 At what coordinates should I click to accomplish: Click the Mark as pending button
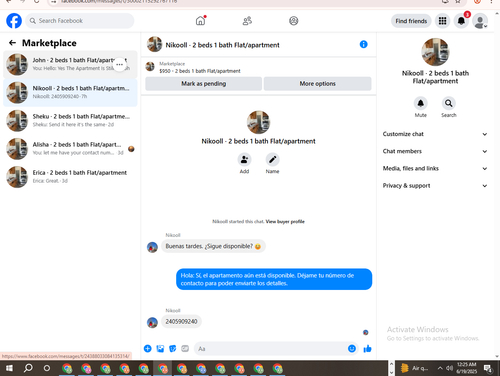203,84
